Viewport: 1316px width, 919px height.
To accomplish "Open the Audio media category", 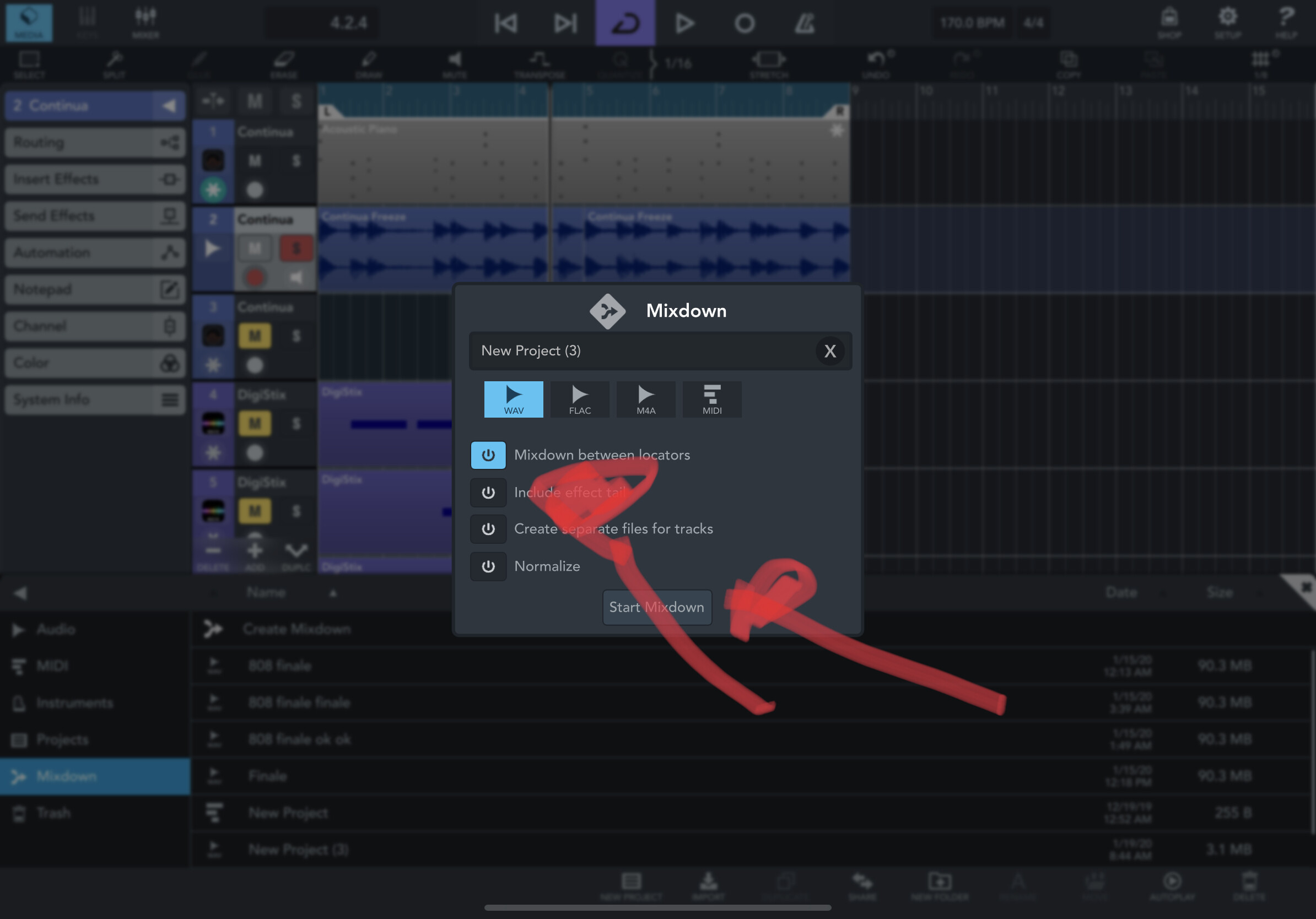I will [x=56, y=629].
